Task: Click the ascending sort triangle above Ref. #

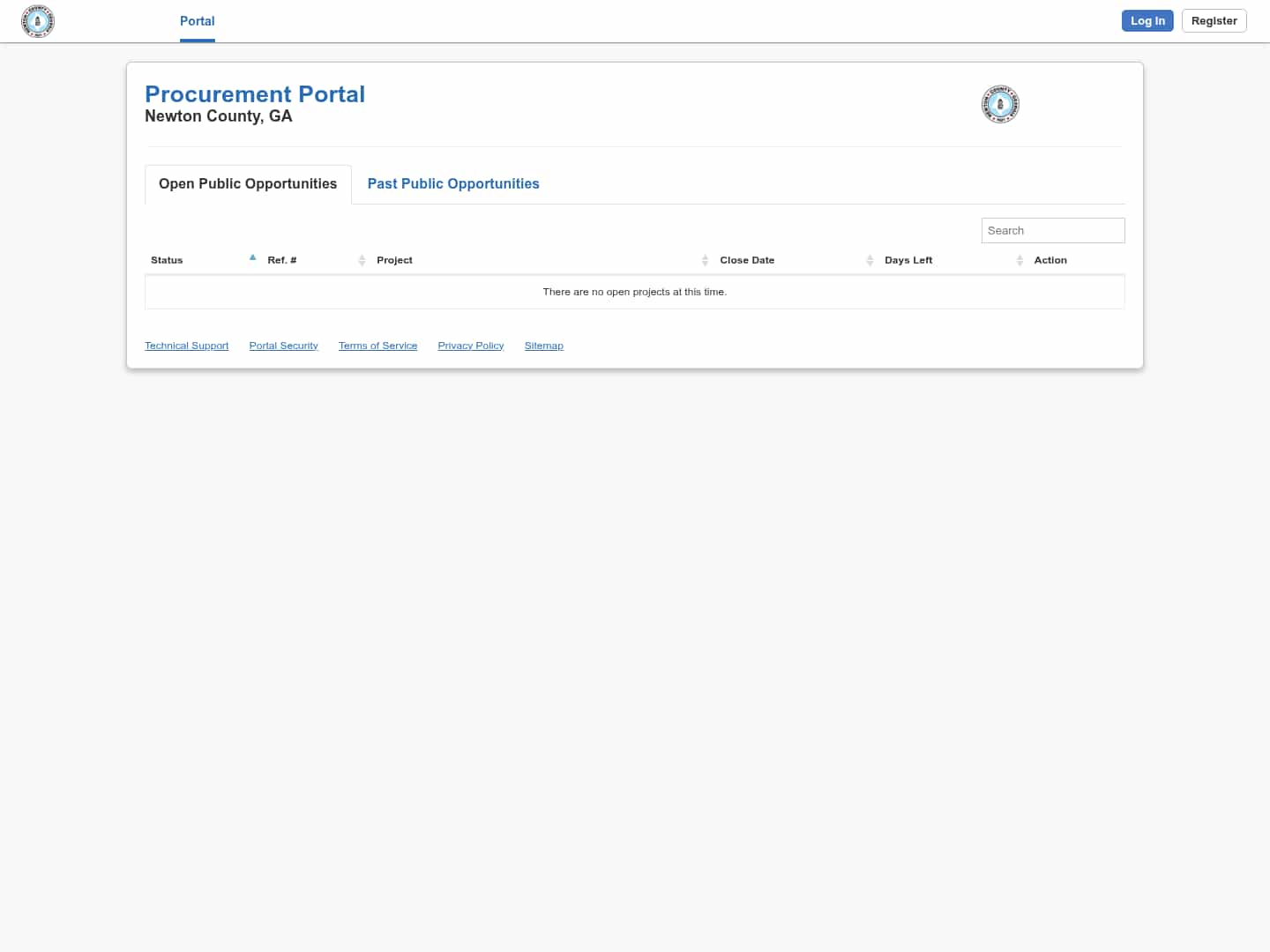Action: point(252,257)
